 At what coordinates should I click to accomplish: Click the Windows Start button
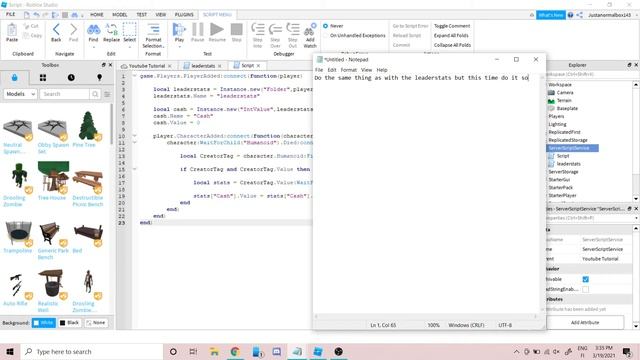point(10,351)
